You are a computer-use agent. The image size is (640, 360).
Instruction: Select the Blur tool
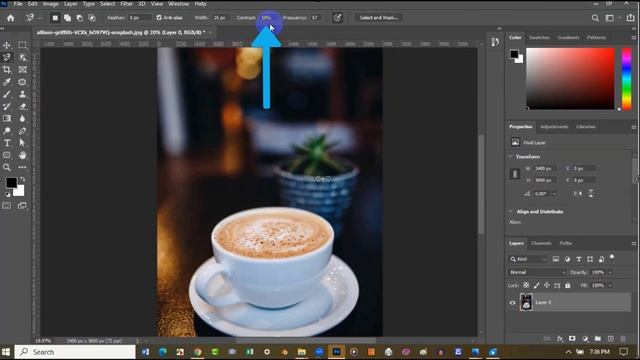pyautogui.click(x=22, y=118)
